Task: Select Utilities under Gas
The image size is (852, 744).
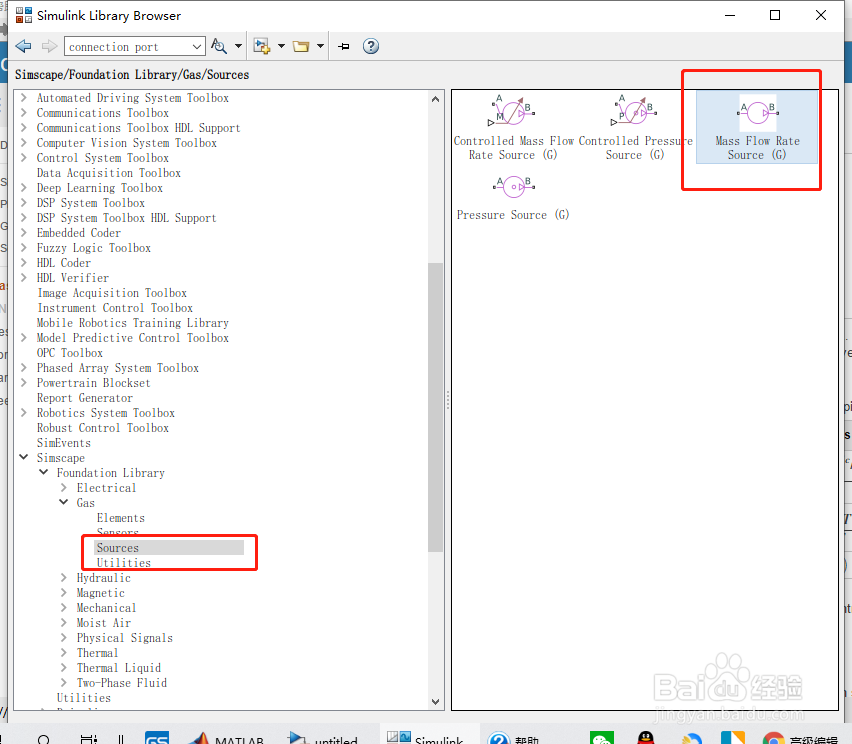Action: tap(124, 563)
